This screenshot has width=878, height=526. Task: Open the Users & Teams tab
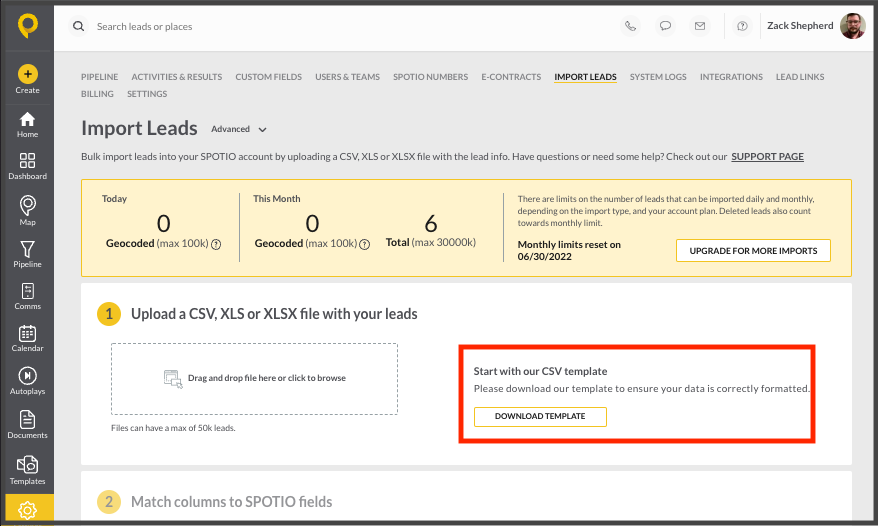click(347, 77)
